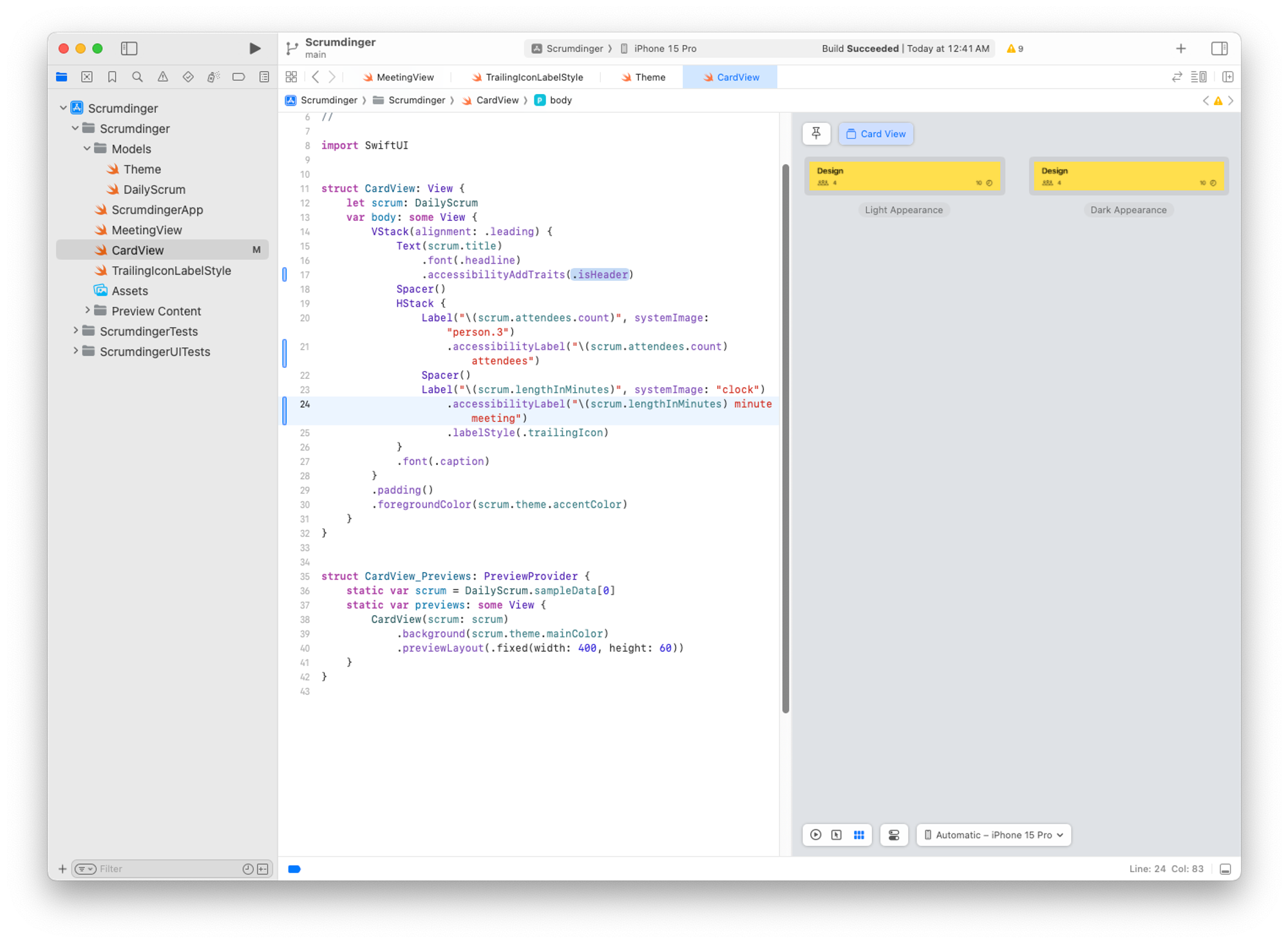
Task: Toggle the left navigator sidebar
Action: (129, 48)
